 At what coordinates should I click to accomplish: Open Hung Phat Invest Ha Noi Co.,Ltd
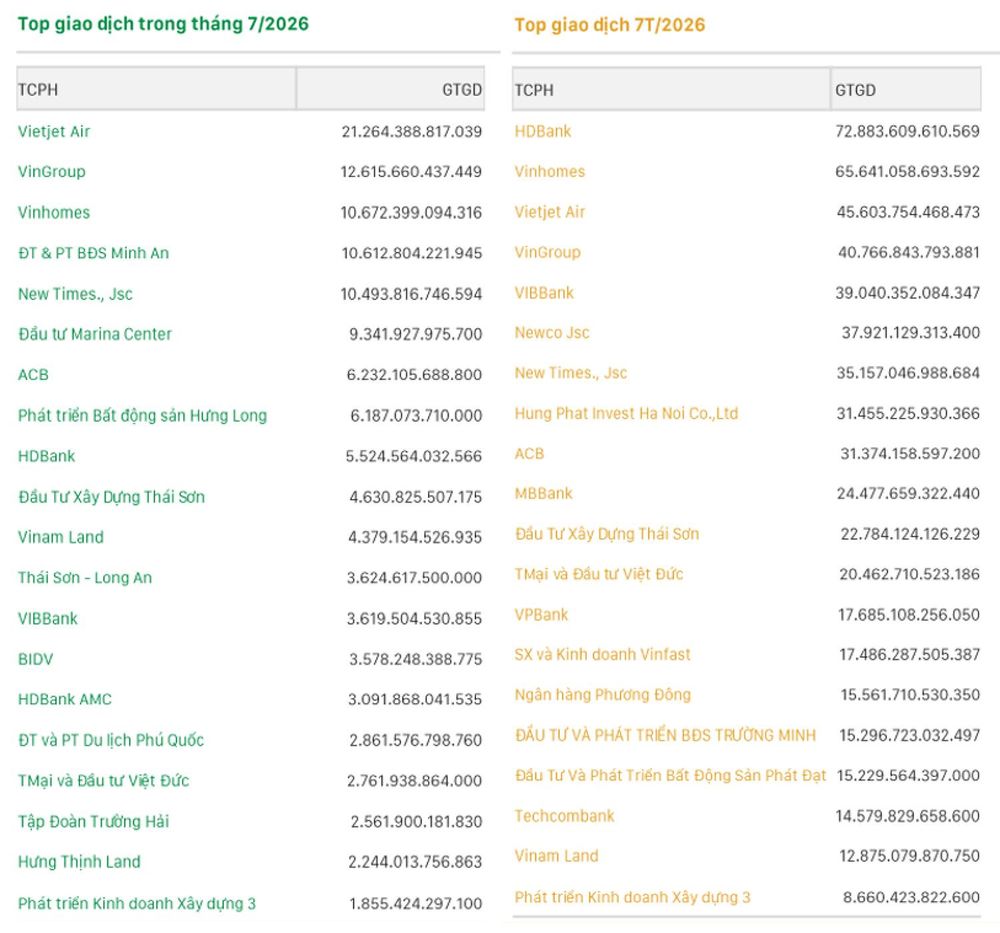pyautogui.click(x=626, y=413)
